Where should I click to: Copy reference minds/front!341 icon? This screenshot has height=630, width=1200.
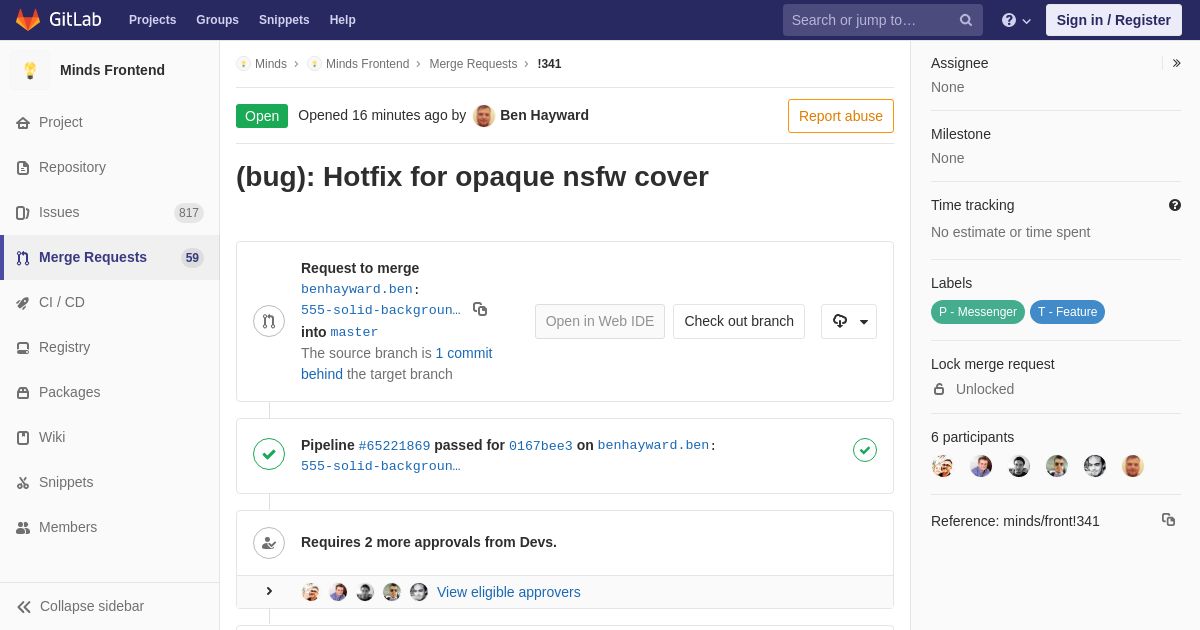coord(1168,520)
